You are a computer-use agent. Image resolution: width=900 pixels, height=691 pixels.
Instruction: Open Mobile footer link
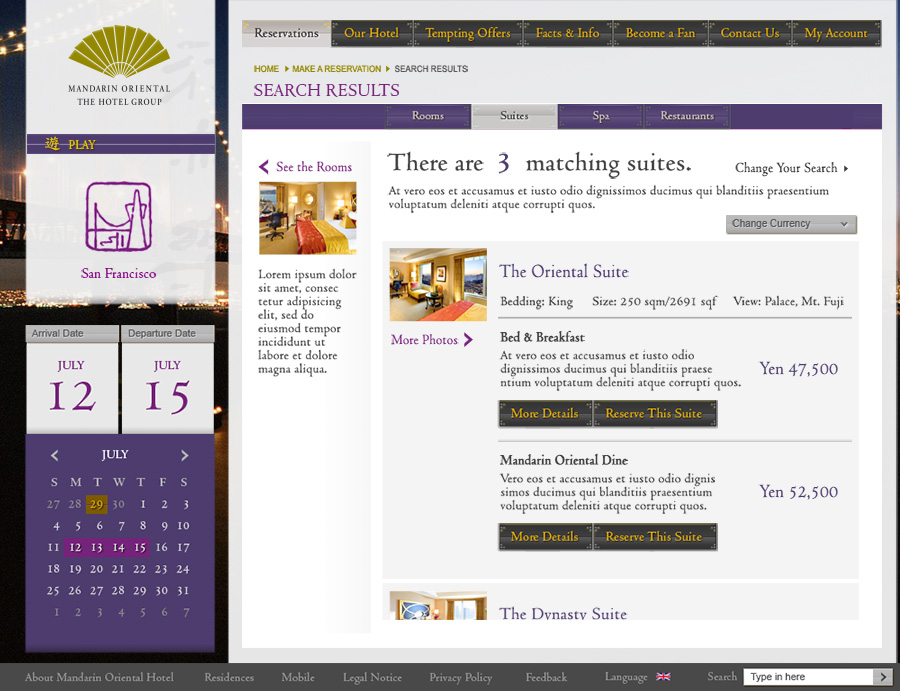click(x=298, y=677)
